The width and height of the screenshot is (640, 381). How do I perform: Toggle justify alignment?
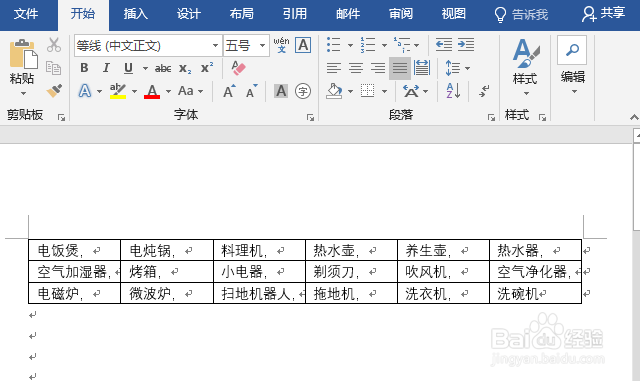pos(400,68)
